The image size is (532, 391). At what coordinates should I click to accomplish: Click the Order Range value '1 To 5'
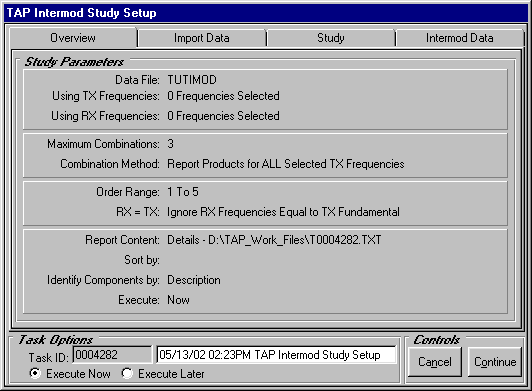tap(183, 192)
